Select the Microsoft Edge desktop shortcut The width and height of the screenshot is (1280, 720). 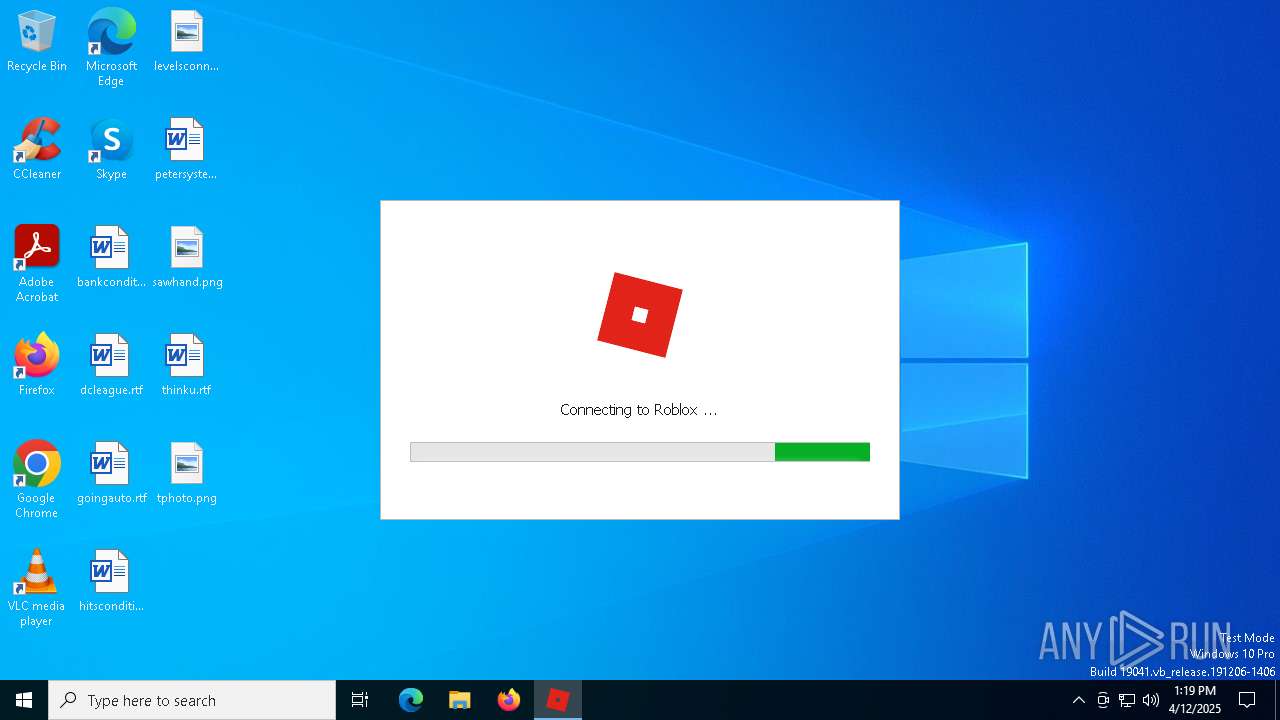pos(111,48)
